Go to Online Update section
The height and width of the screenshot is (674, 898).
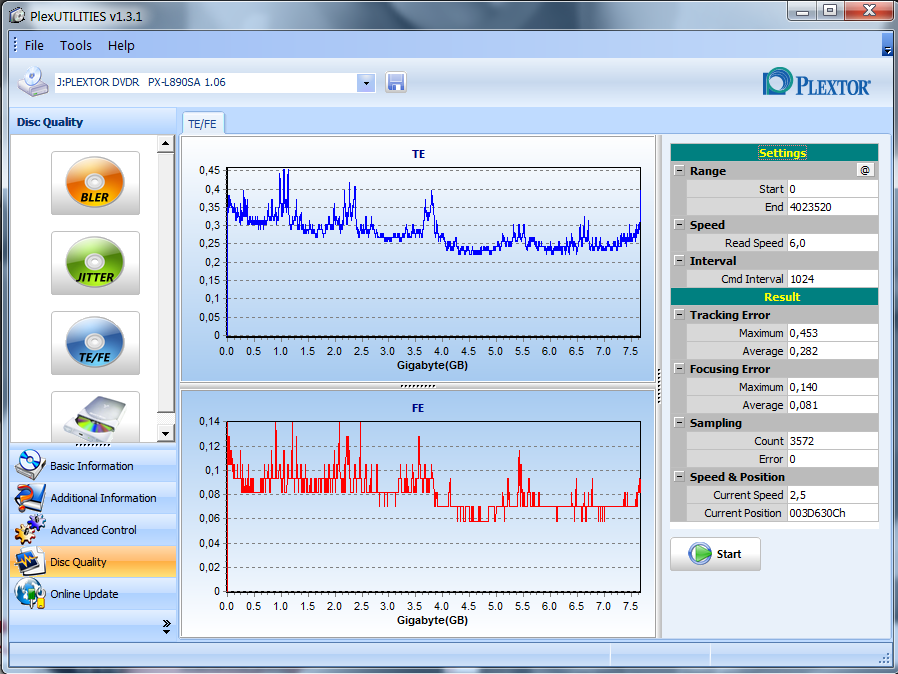[x=93, y=594]
